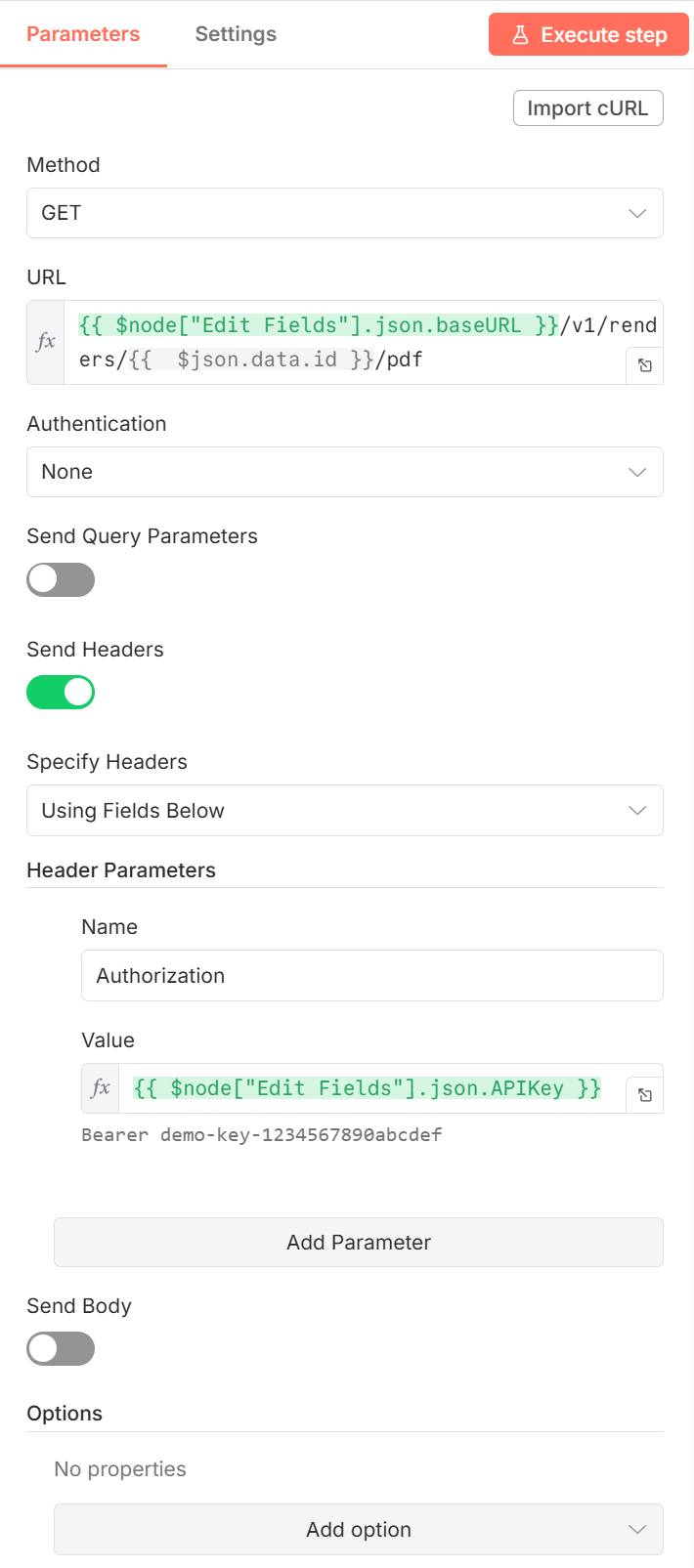Select the Parameters tab
Screen dimensions: 694x1568
coord(83,34)
